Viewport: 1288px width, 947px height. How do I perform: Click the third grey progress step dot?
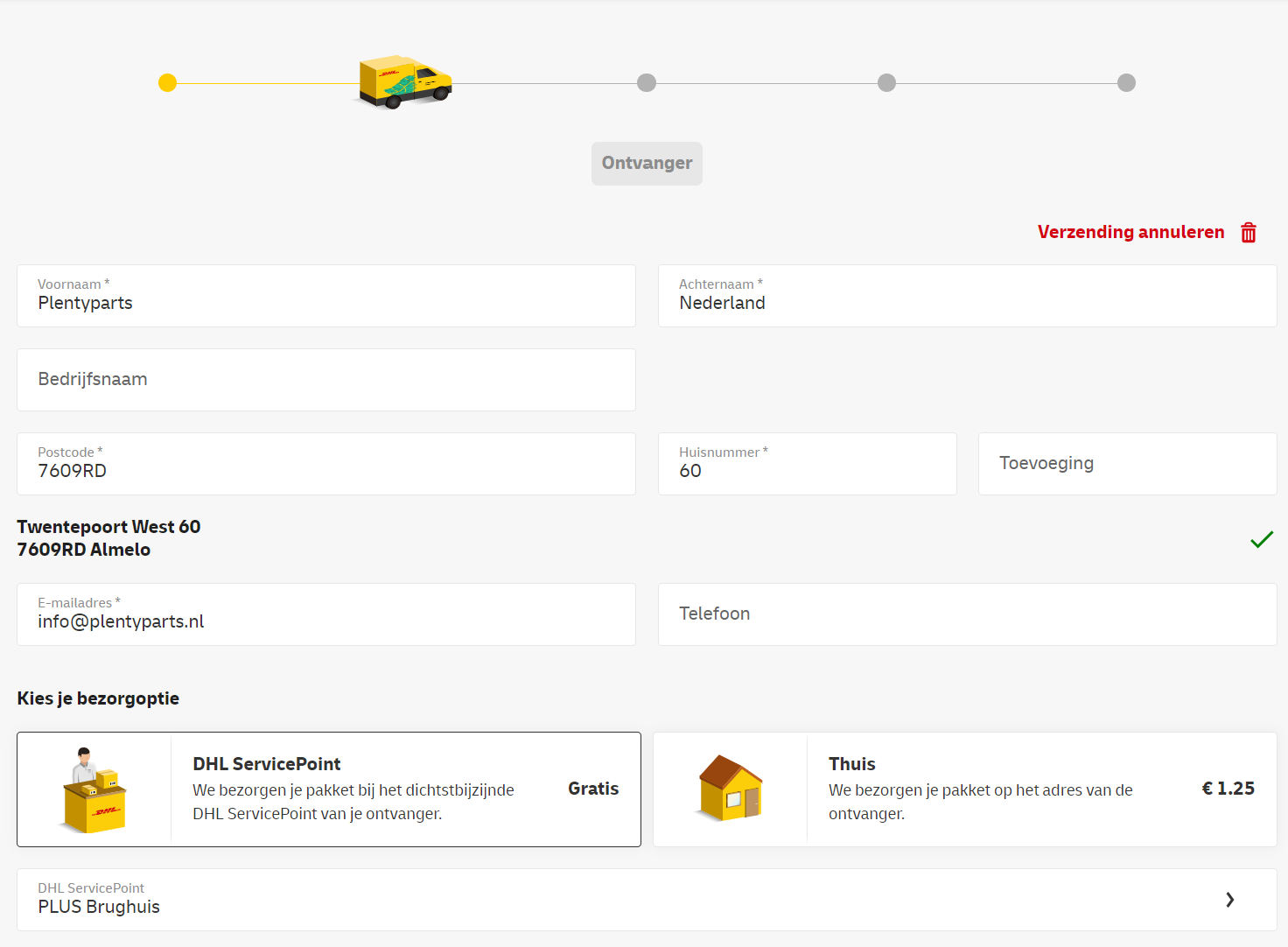[647, 82]
